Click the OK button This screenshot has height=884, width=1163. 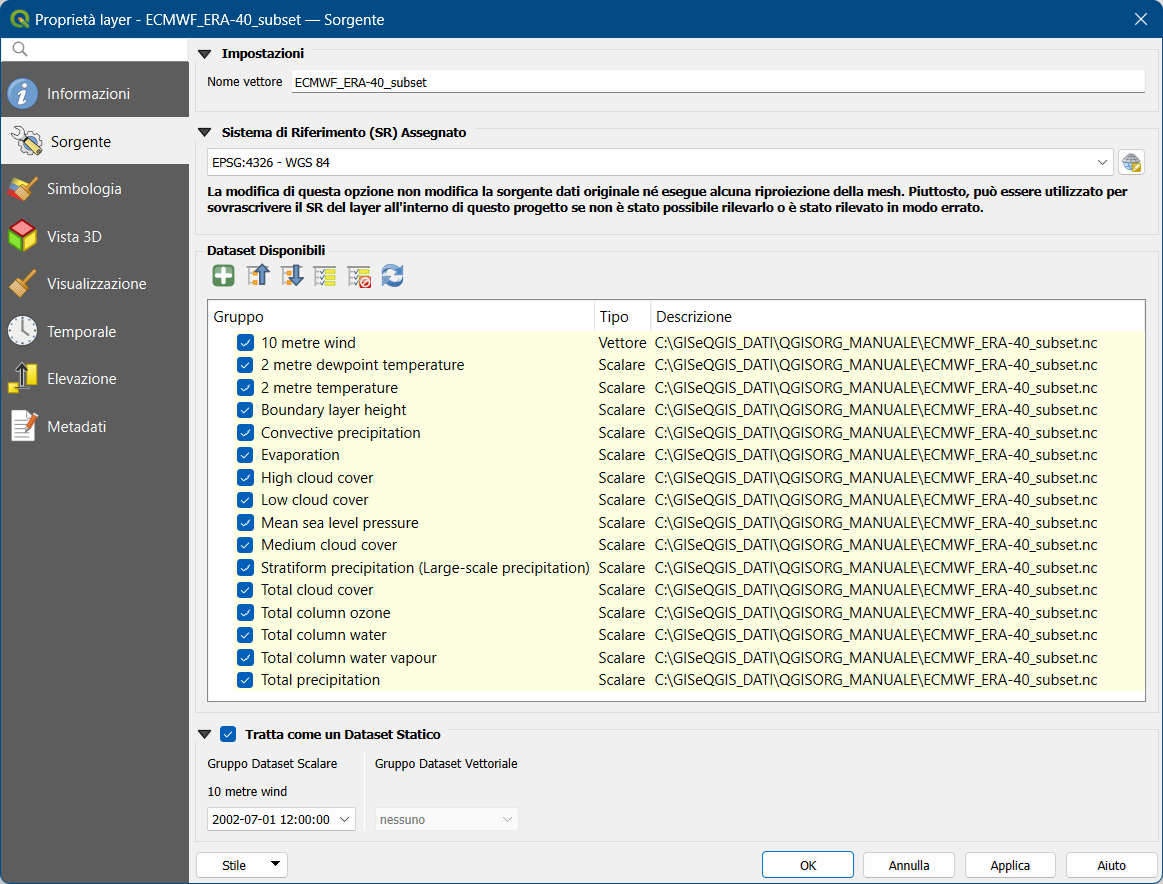point(808,865)
